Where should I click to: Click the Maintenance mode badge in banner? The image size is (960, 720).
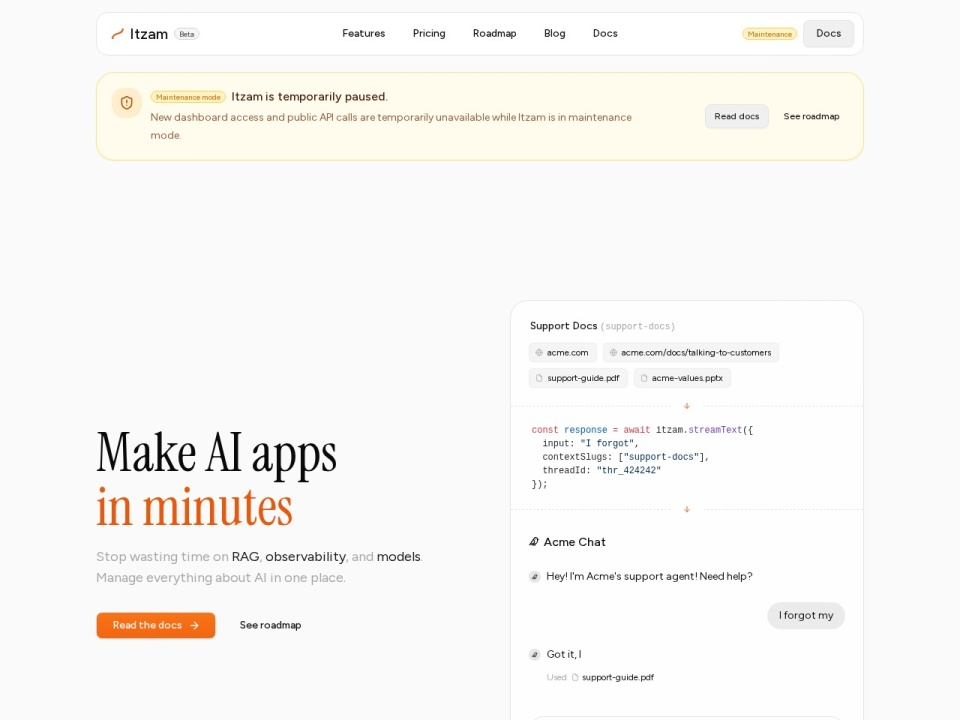click(188, 97)
